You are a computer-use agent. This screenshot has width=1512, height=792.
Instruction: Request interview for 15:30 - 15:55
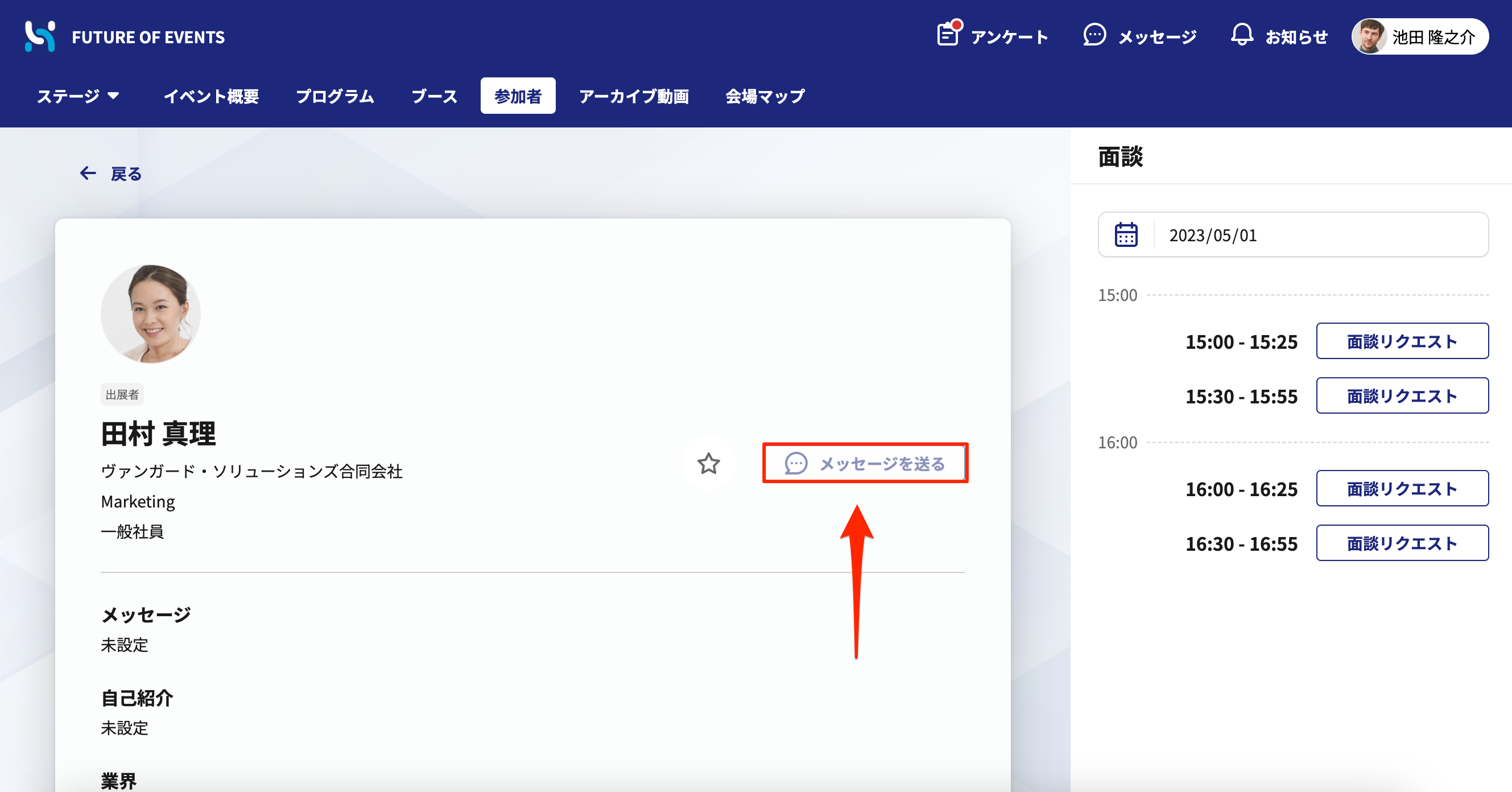(1402, 395)
